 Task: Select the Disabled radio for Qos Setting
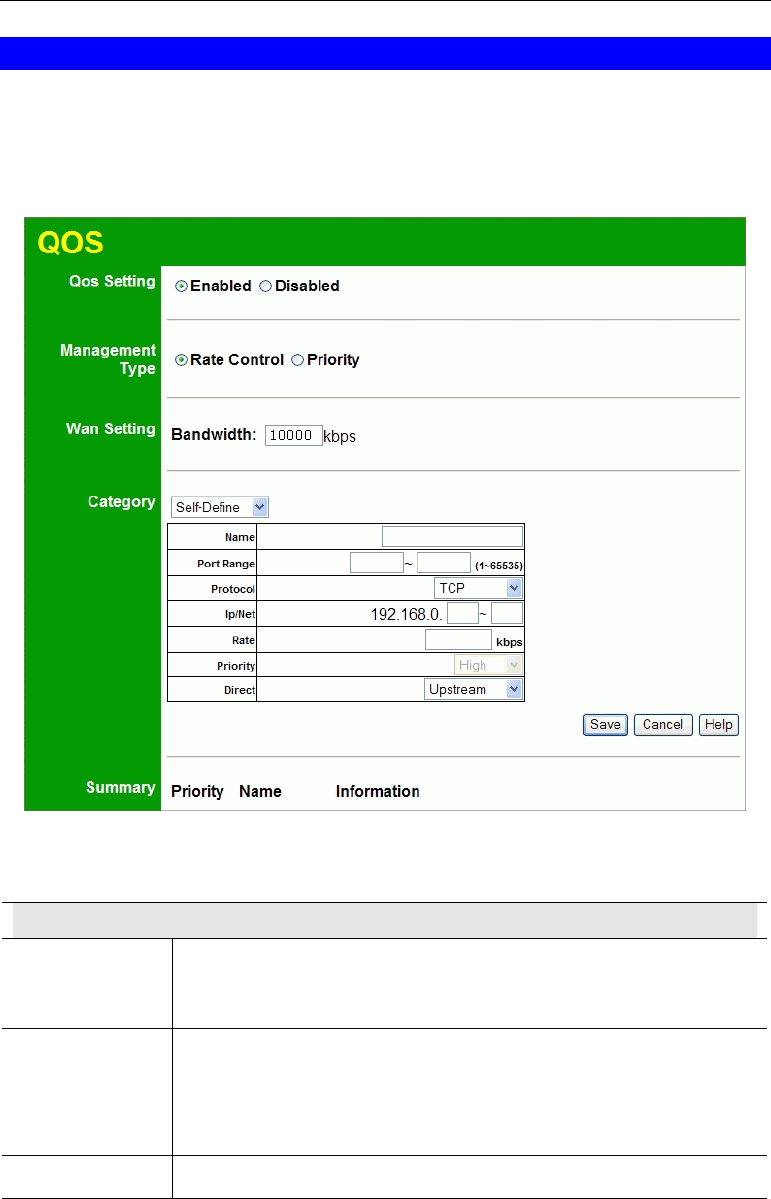click(265, 286)
